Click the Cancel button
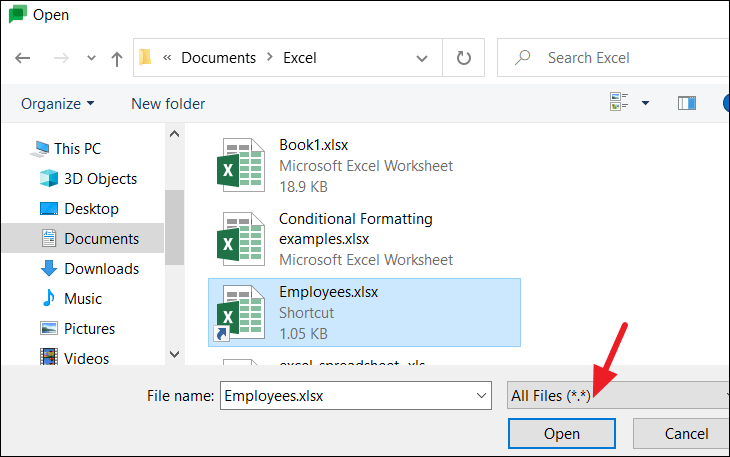730x457 pixels. click(682, 434)
